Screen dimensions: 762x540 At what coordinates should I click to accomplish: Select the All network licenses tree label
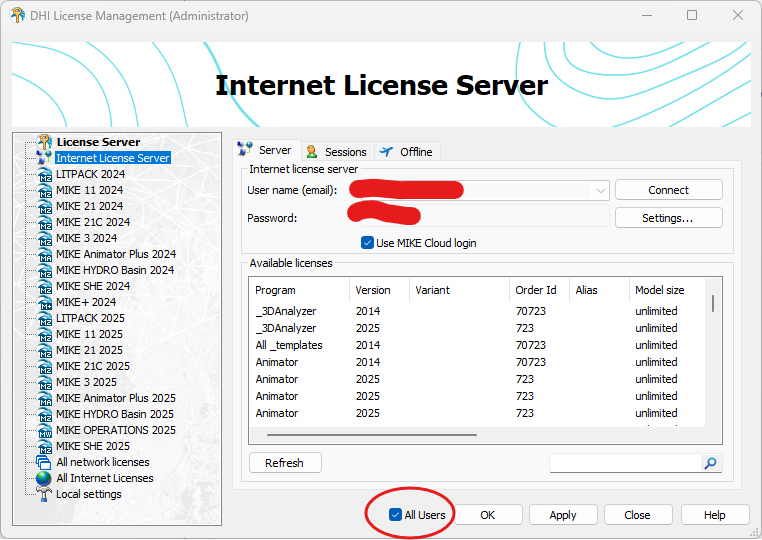point(103,462)
